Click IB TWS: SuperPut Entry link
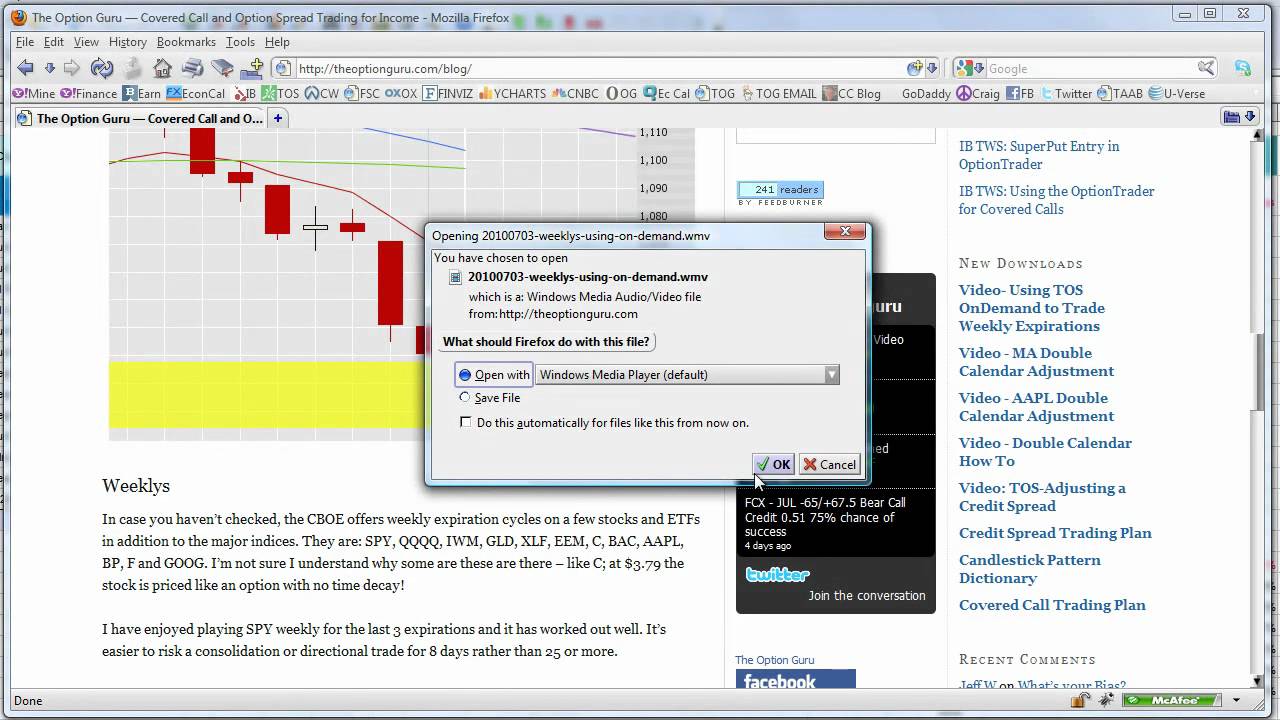 (x=1039, y=155)
